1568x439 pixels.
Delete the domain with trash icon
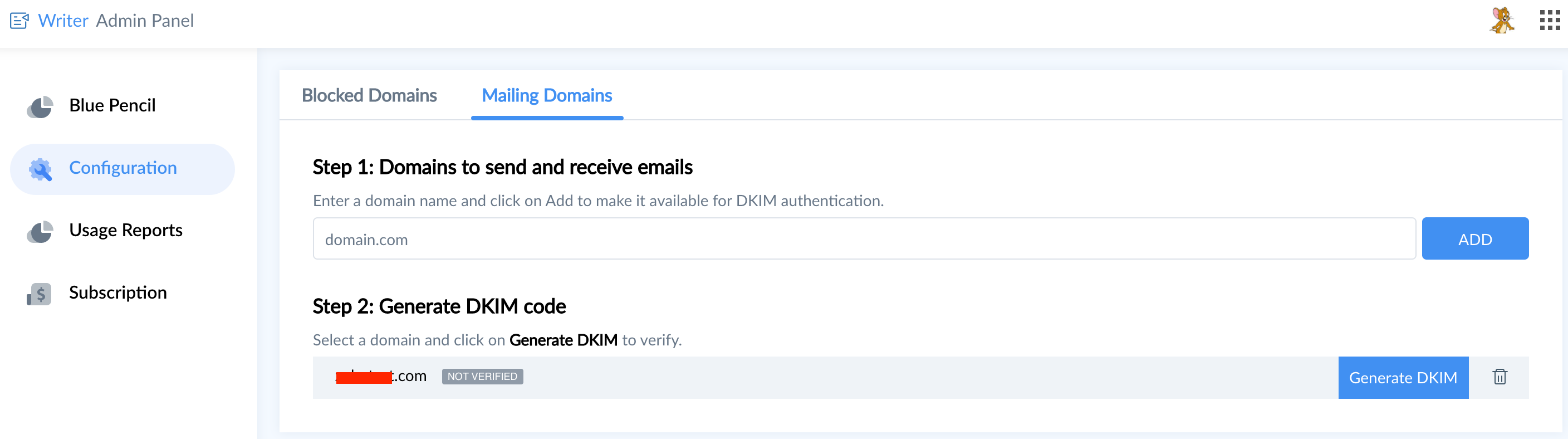[x=1499, y=377]
